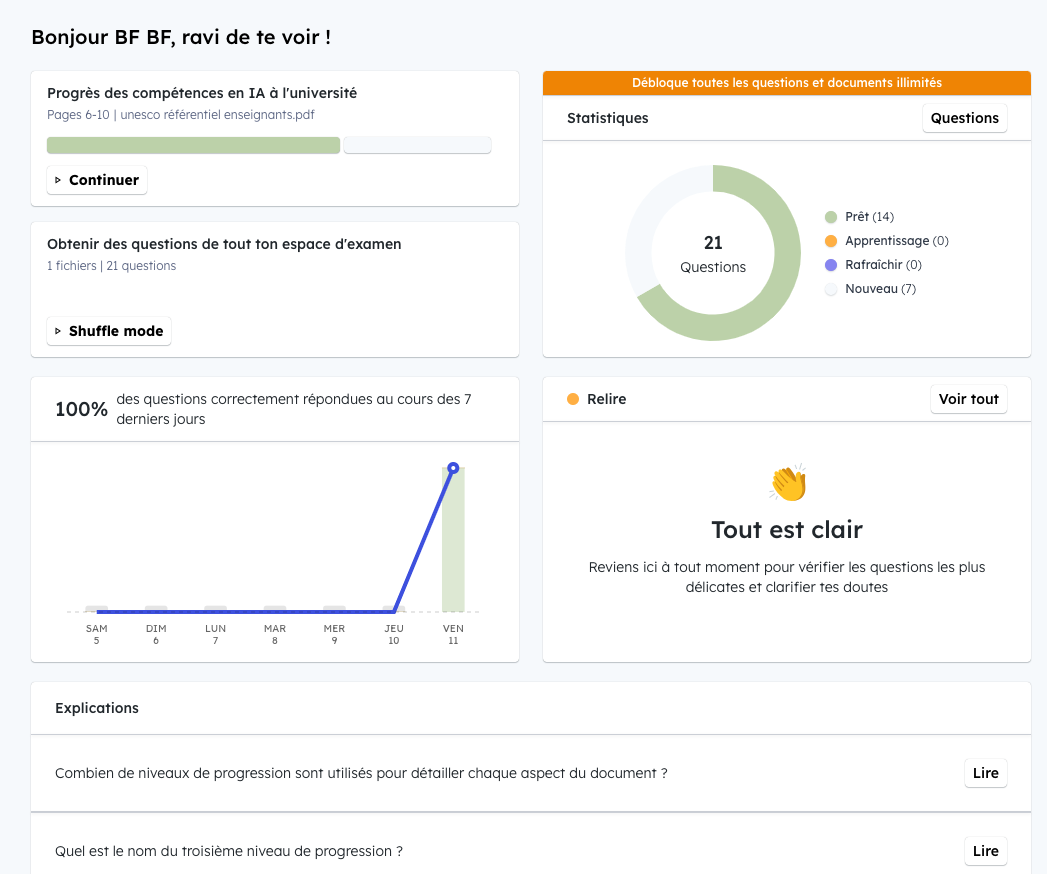Screen dimensions: 1047x874
Task: Click the donut chart center showing 21 Questions
Action: 713,254
